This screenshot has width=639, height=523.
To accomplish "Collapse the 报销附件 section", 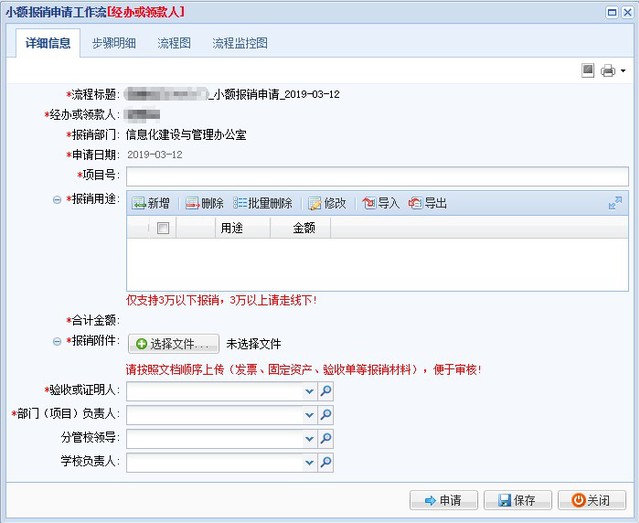I will point(56,341).
